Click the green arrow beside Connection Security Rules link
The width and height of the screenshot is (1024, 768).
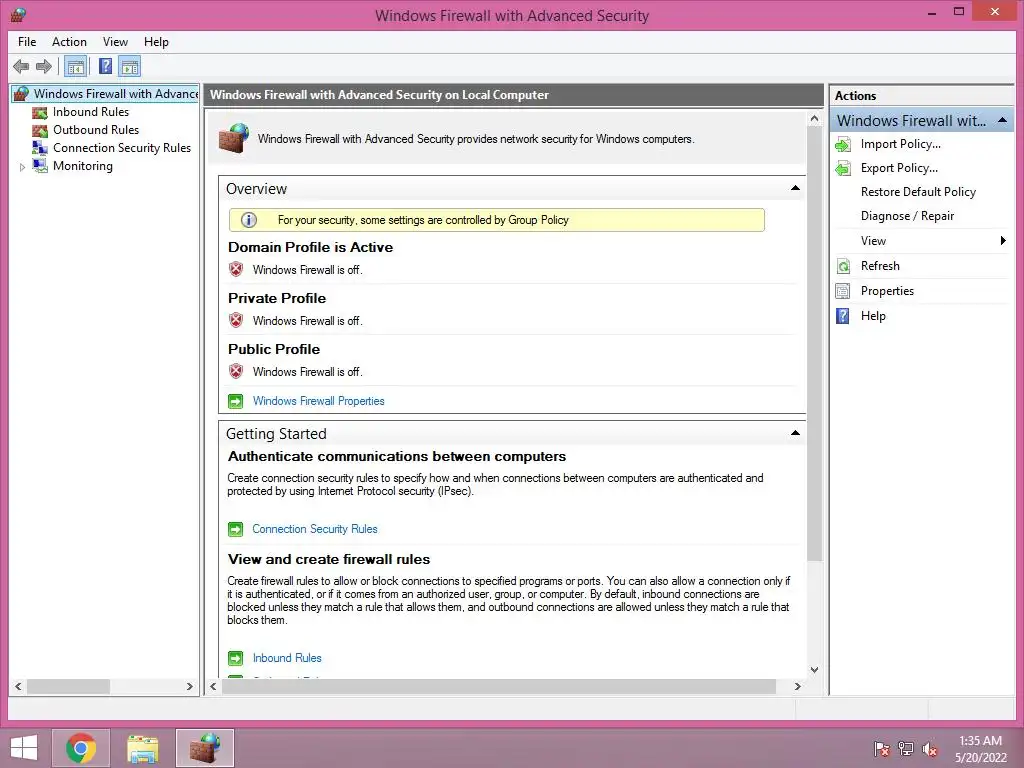click(x=235, y=529)
